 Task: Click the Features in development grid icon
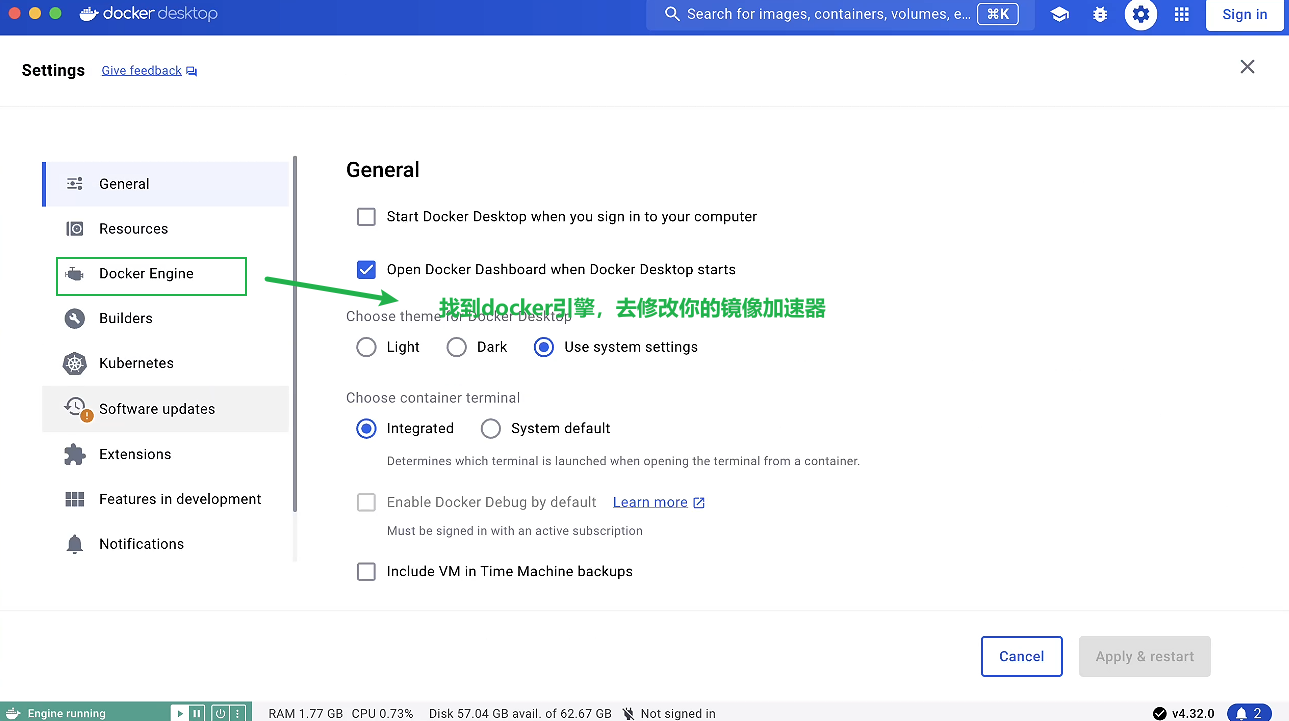pos(75,499)
